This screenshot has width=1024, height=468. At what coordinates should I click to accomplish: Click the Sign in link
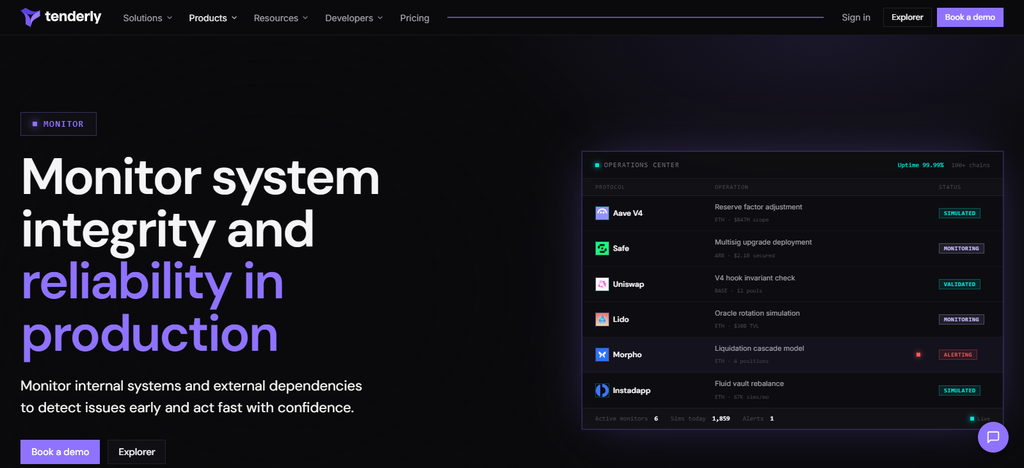pyautogui.click(x=856, y=18)
